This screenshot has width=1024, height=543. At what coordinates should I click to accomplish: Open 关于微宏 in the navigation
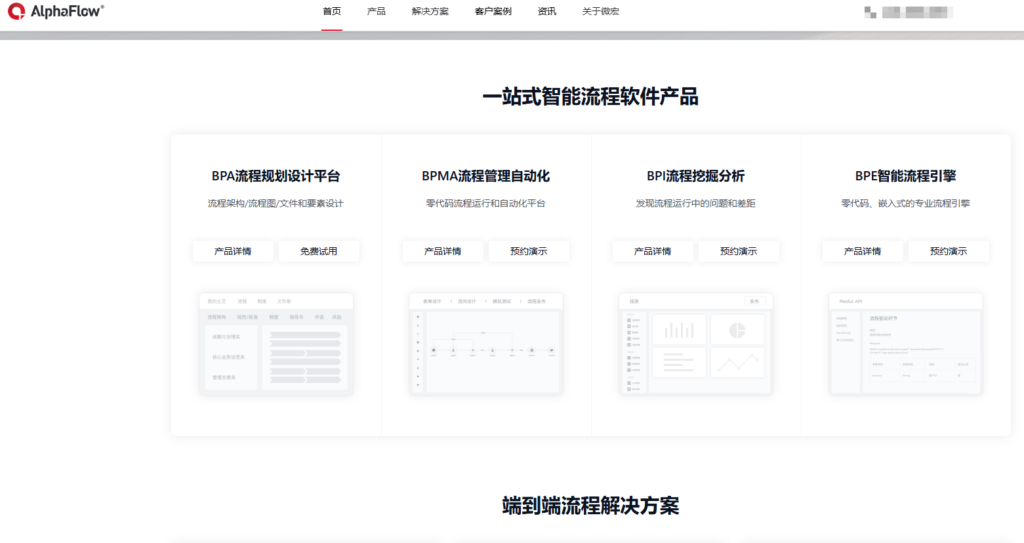tap(600, 12)
